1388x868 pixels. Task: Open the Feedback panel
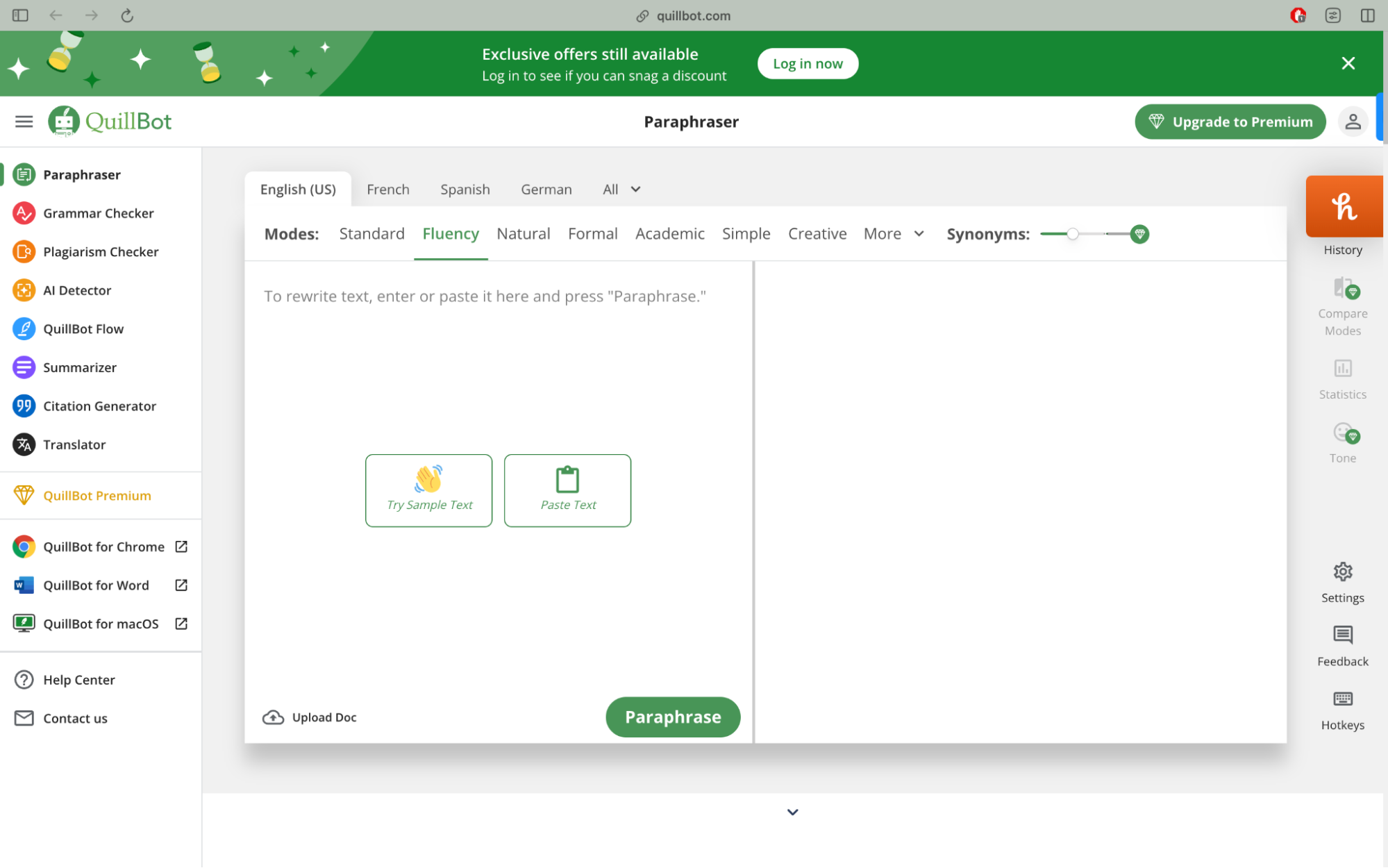[x=1343, y=646]
